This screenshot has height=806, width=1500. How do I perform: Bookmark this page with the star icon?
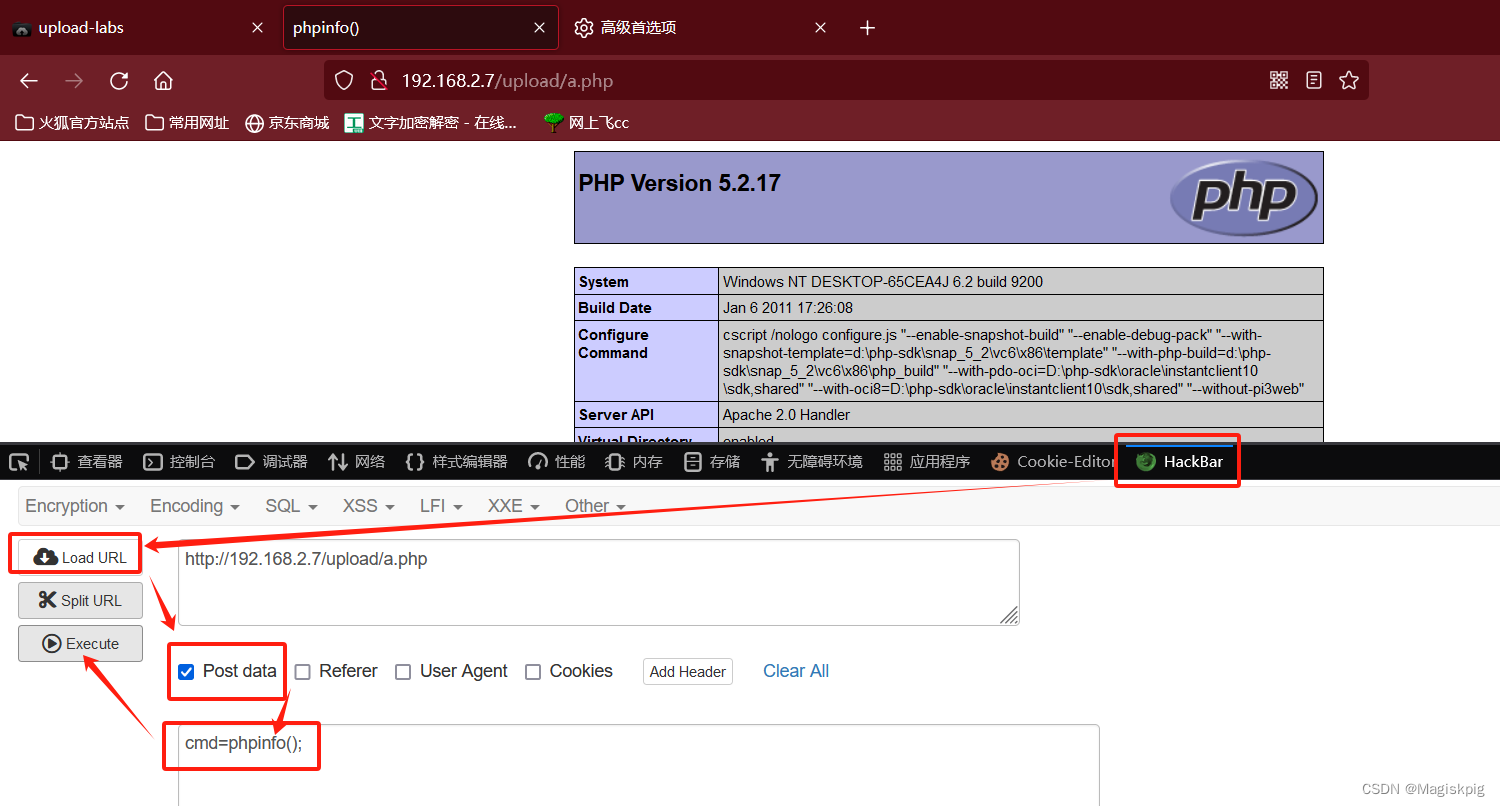point(1349,80)
